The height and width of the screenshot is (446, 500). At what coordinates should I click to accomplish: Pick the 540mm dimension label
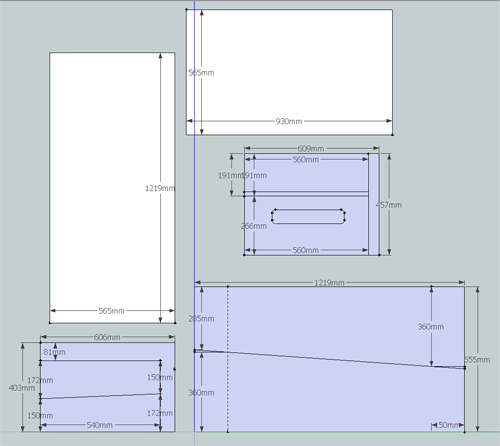[x=100, y=425]
